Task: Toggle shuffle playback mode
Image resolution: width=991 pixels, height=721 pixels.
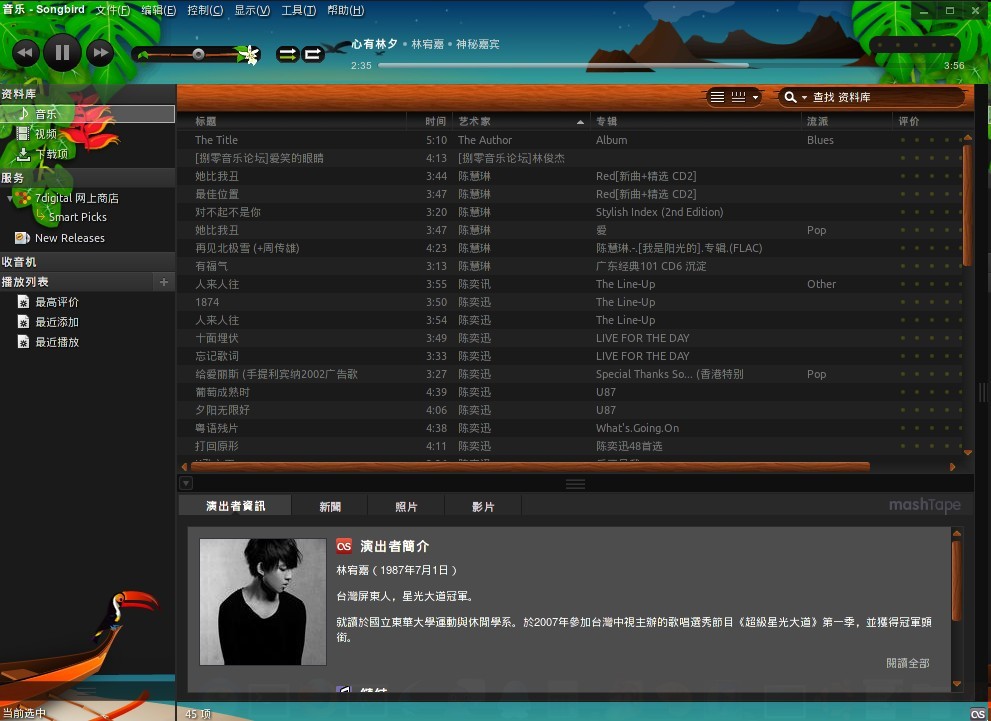Action: tap(288, 54)
